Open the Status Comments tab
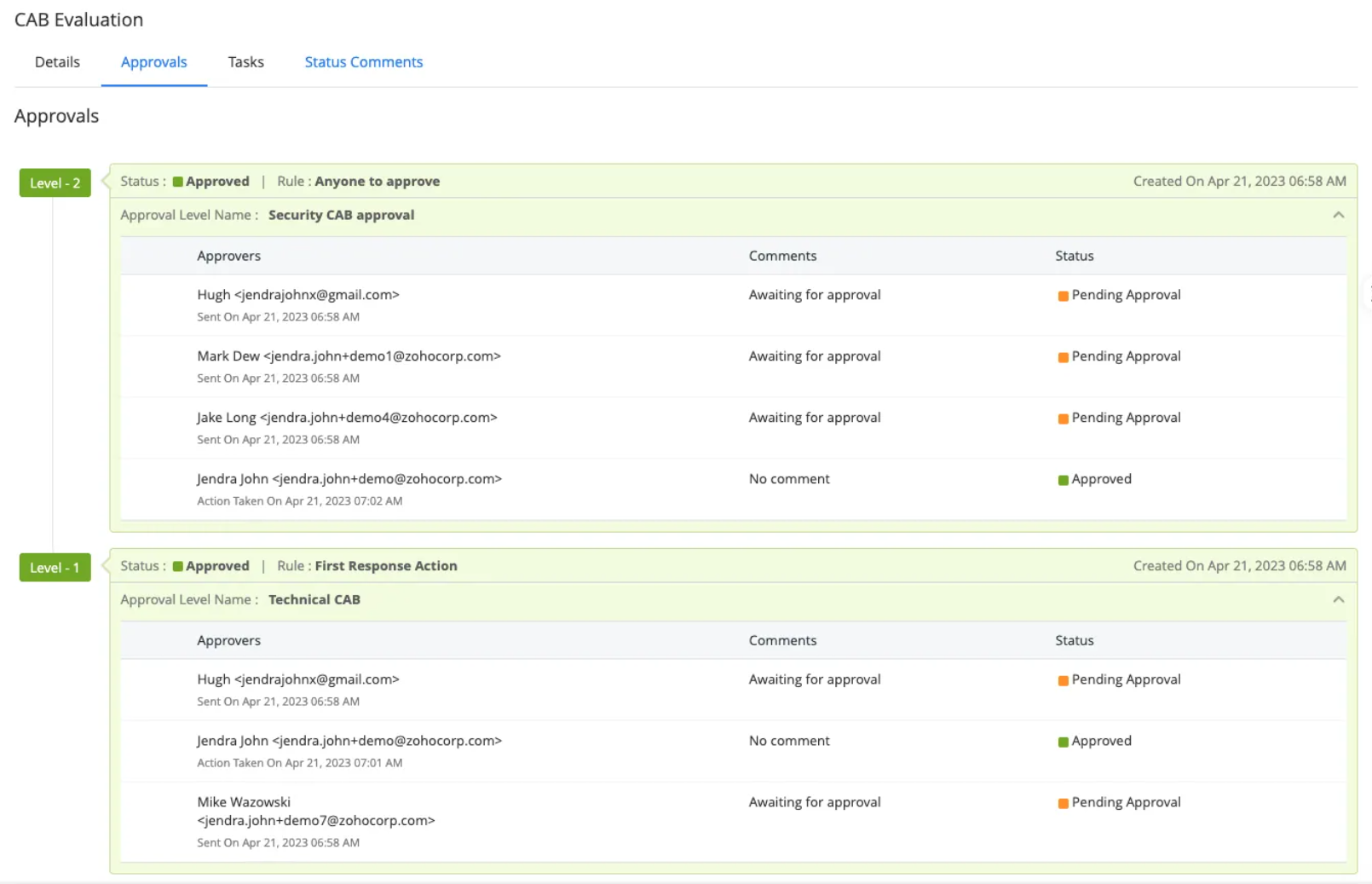 363,62
